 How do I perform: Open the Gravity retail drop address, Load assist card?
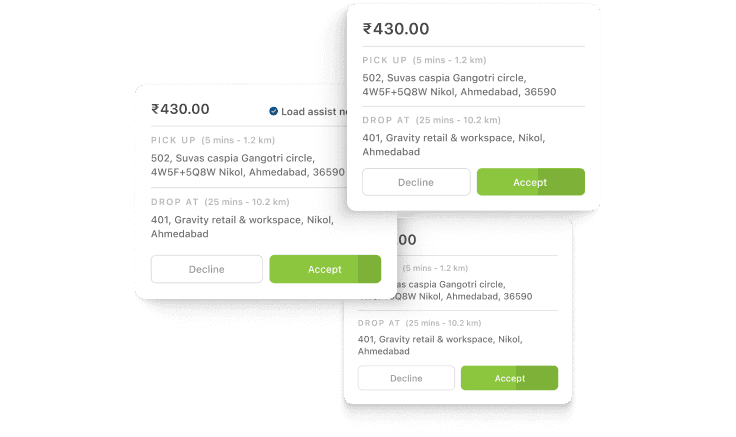[x=242, y=227]
